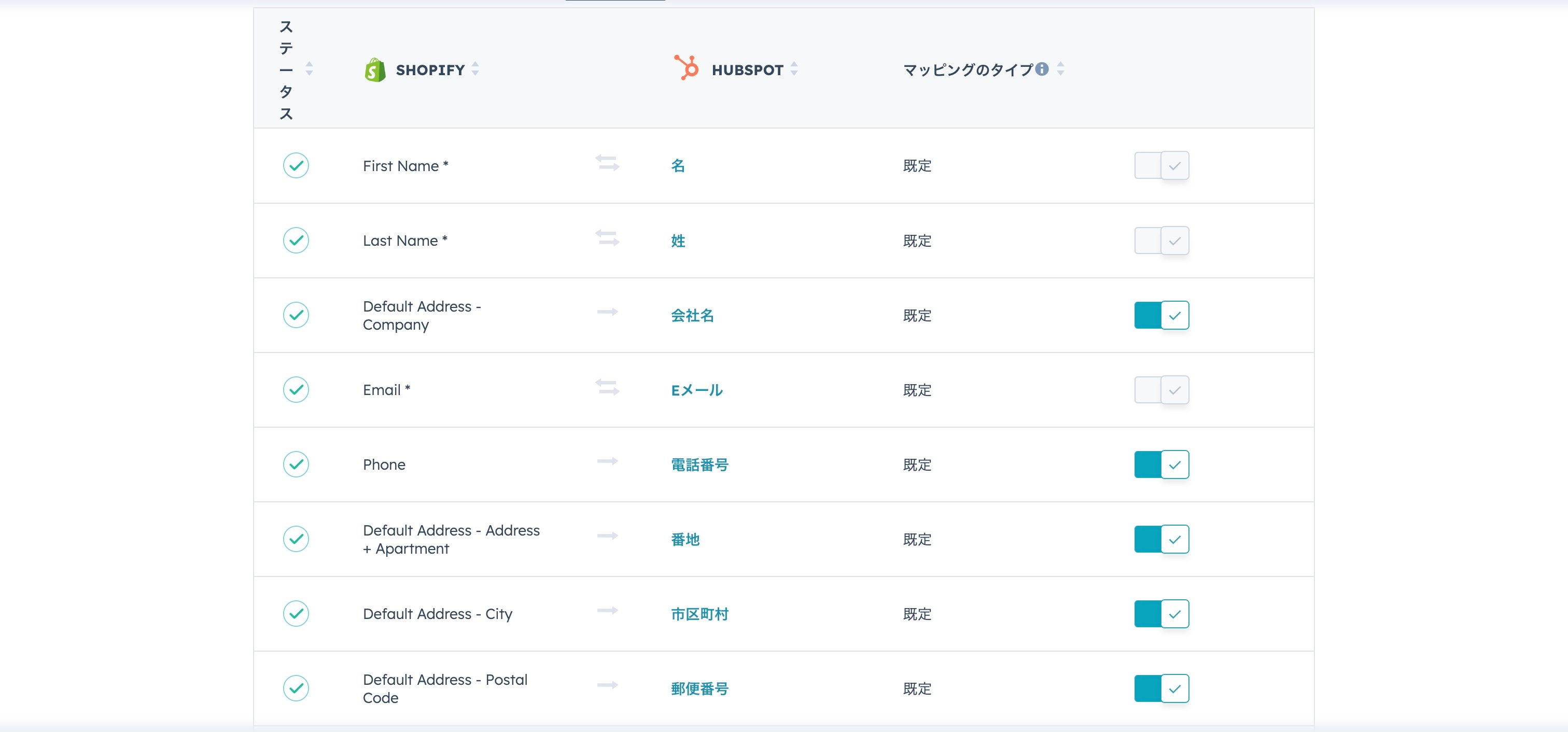
Task: Sort by the ステータス column arrows
Action: point(309,68)
